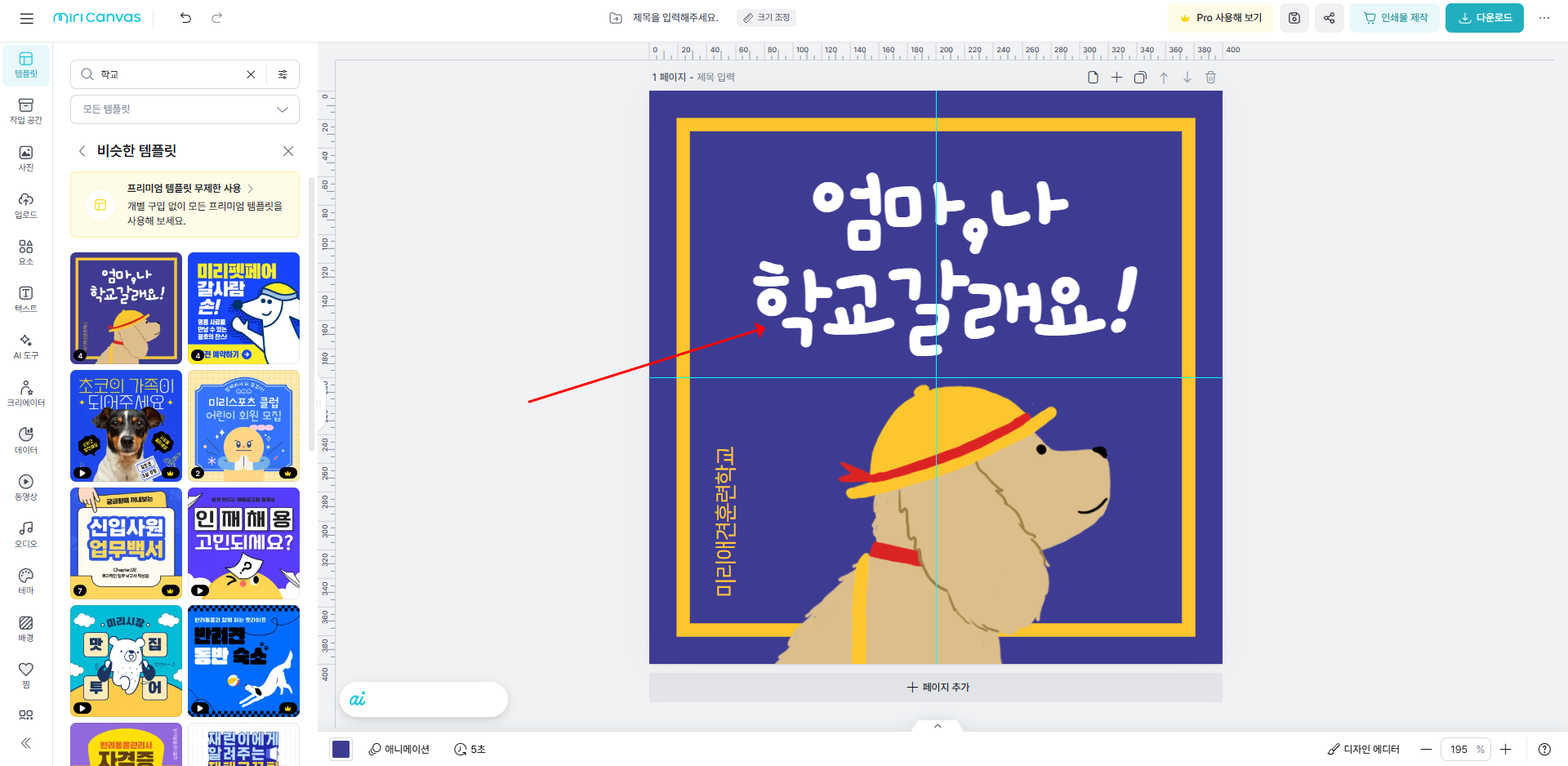
Task: Redo the last action
Action: [x=216, y=18]
